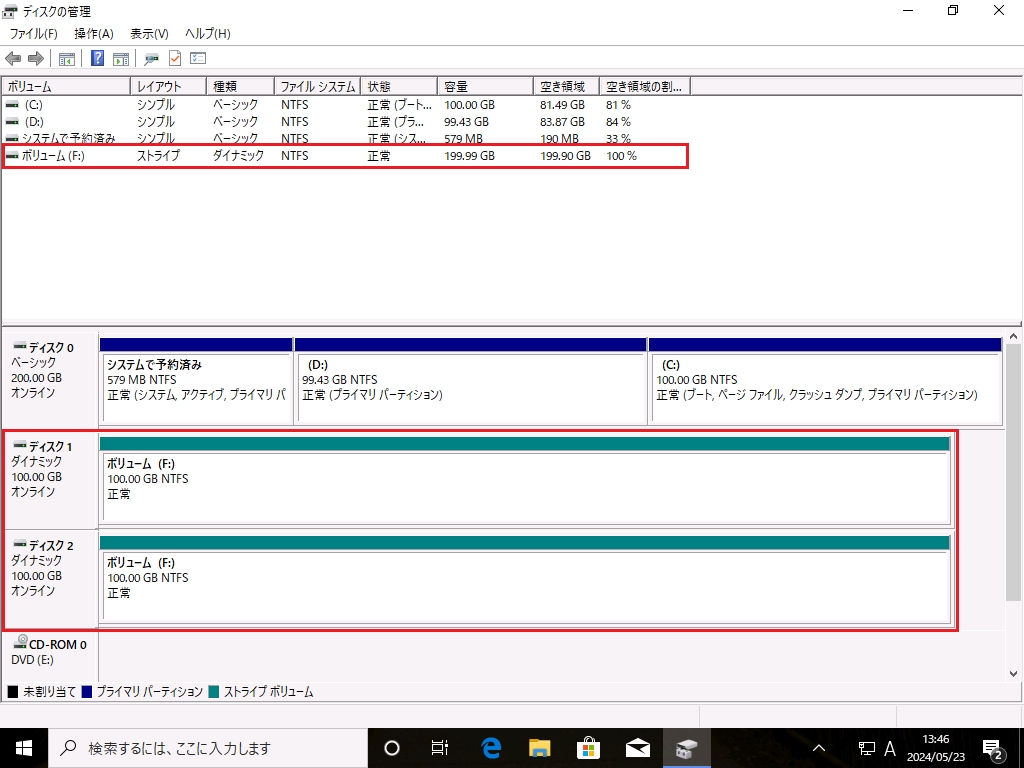Click the black 未割り当て legend swatch
This screenshot has height=768, width=1024.
[12, 692]
